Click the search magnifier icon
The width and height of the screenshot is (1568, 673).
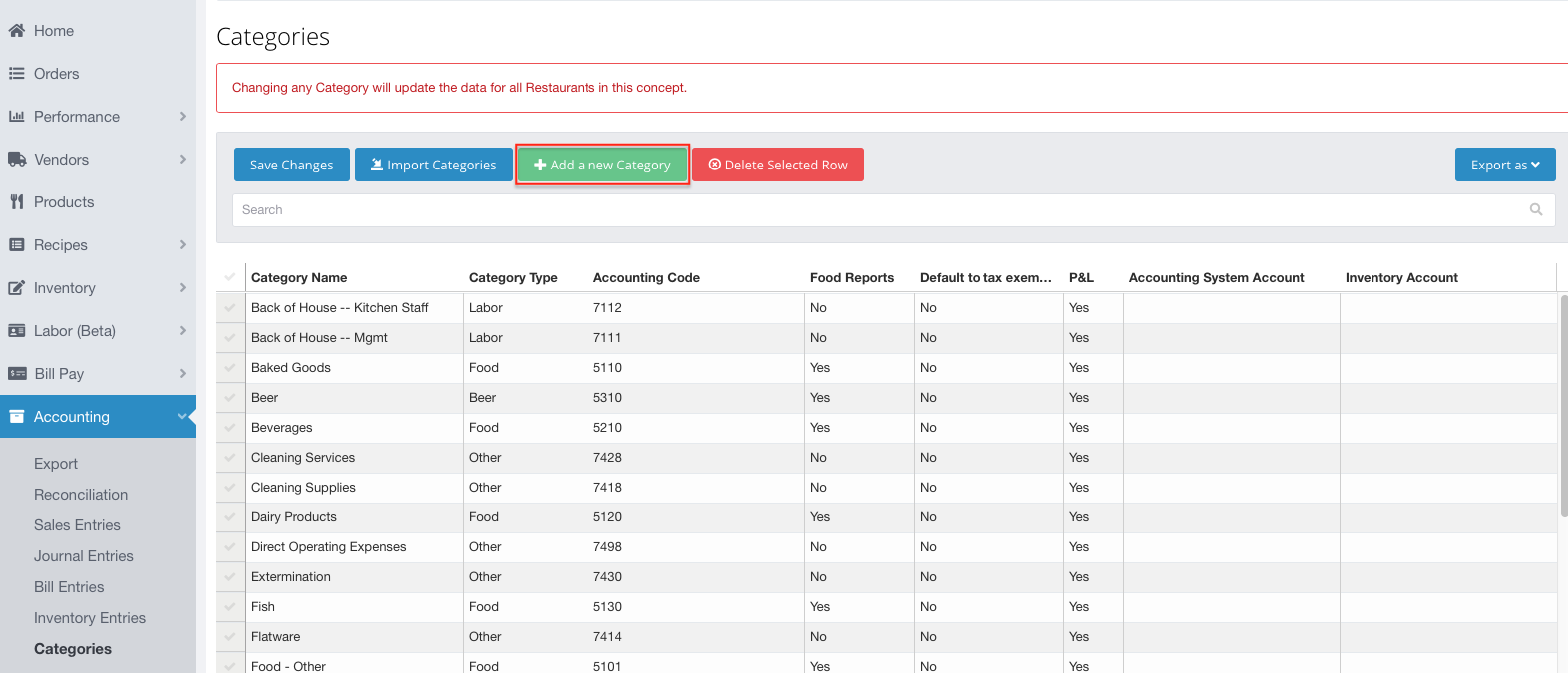(x=1536, y=210)
